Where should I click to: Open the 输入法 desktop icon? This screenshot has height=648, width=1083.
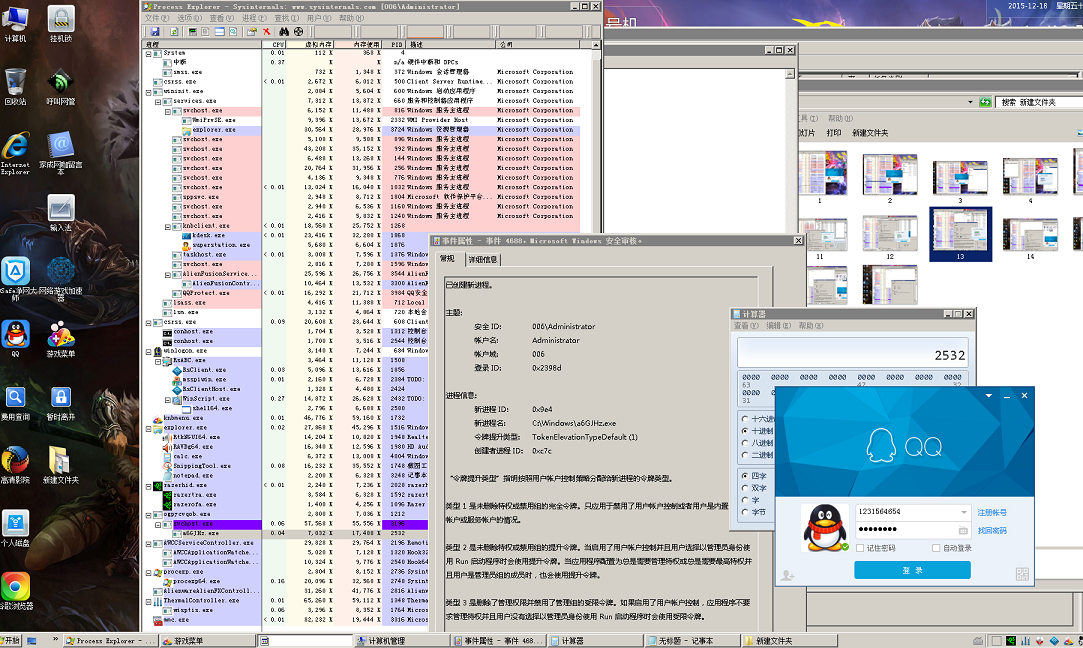pyautogui.click(x=61, y=212)
